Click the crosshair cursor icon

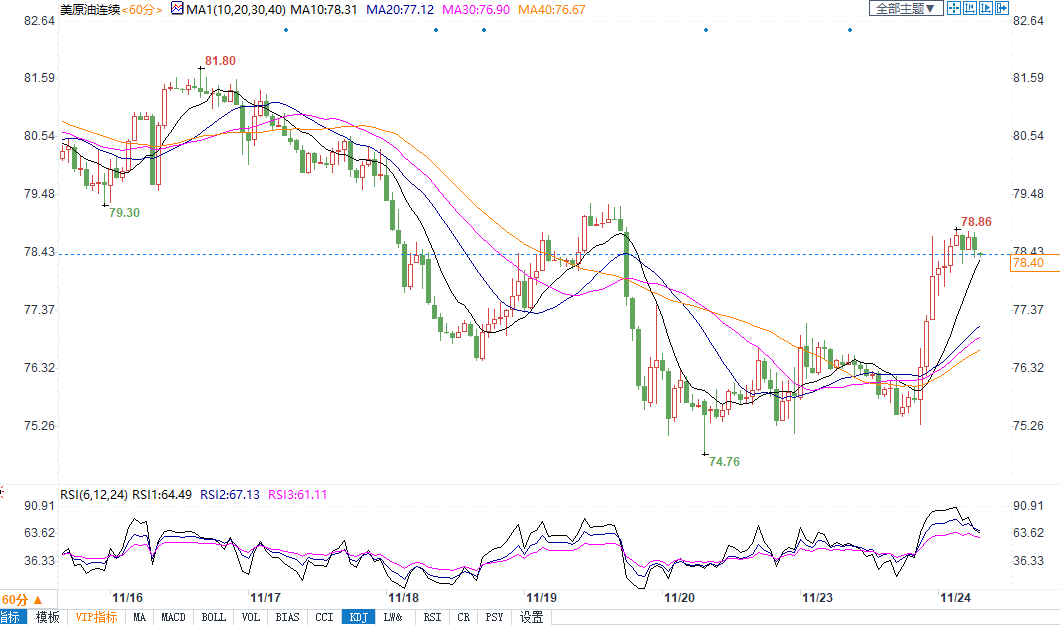(954, 9)
